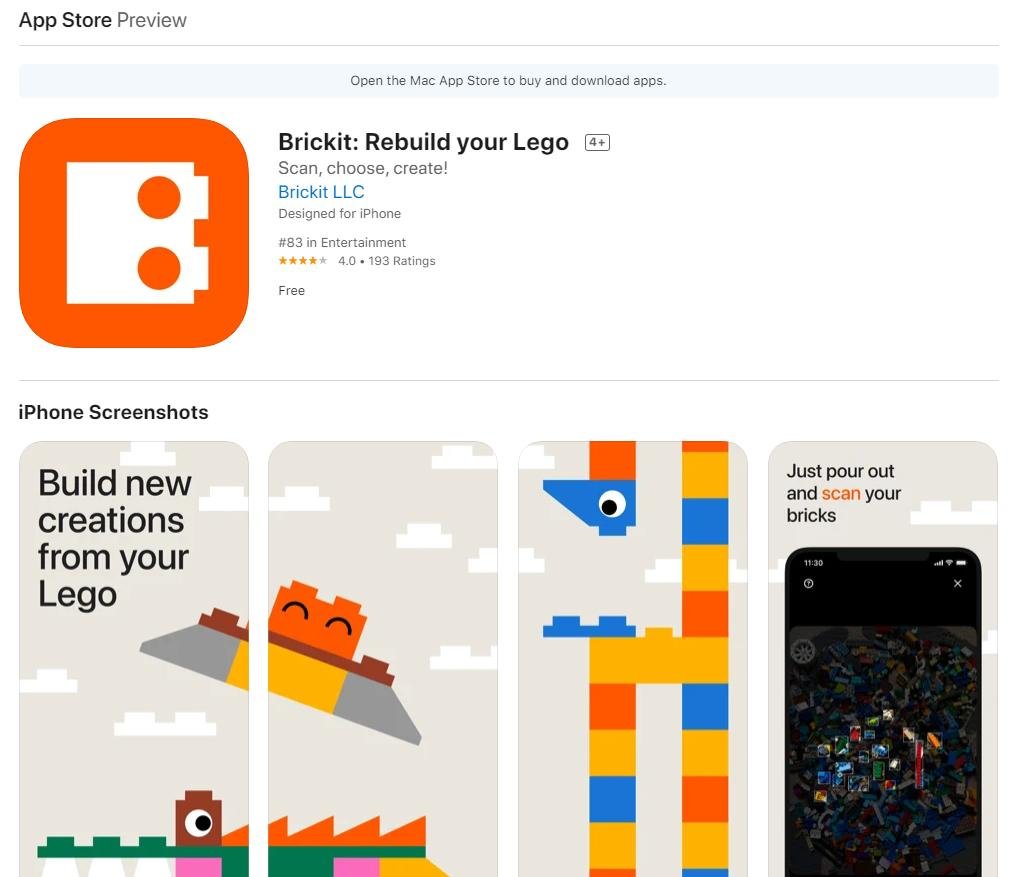Screen dimensions: 1019x877
Task: Click the iPhone Screenshots heading
Action: [x=114, y=412]
